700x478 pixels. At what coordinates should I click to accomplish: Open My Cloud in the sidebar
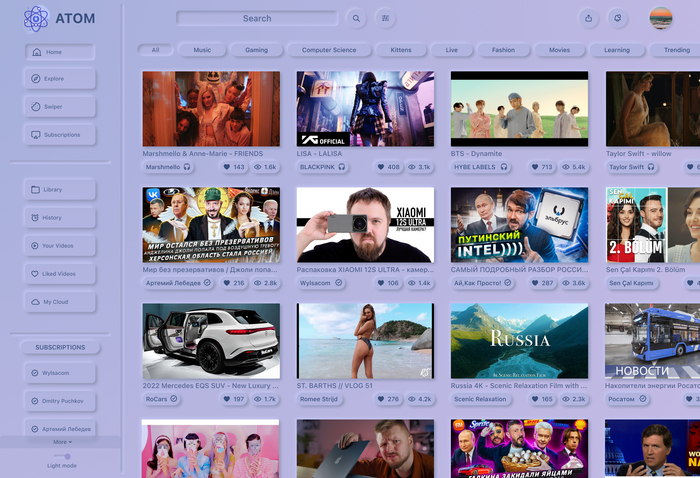[x=60, y=302]
